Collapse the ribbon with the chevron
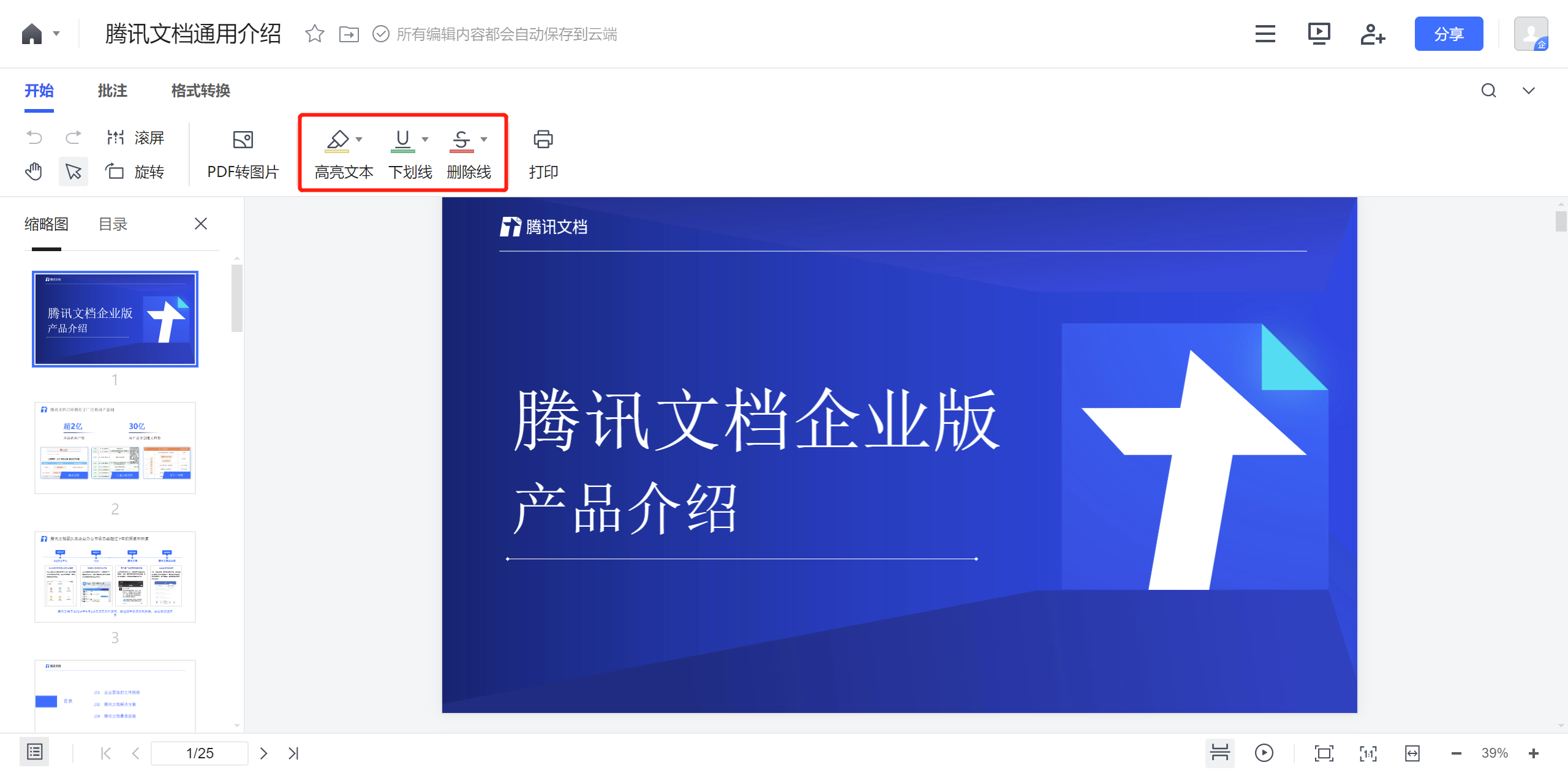Viewport: 1568px width, 773px height. coord(1529,91)
